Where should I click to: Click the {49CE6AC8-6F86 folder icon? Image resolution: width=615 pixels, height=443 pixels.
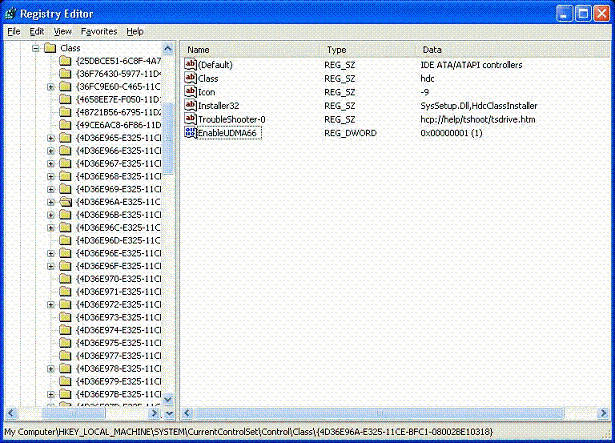click(65, 125)
